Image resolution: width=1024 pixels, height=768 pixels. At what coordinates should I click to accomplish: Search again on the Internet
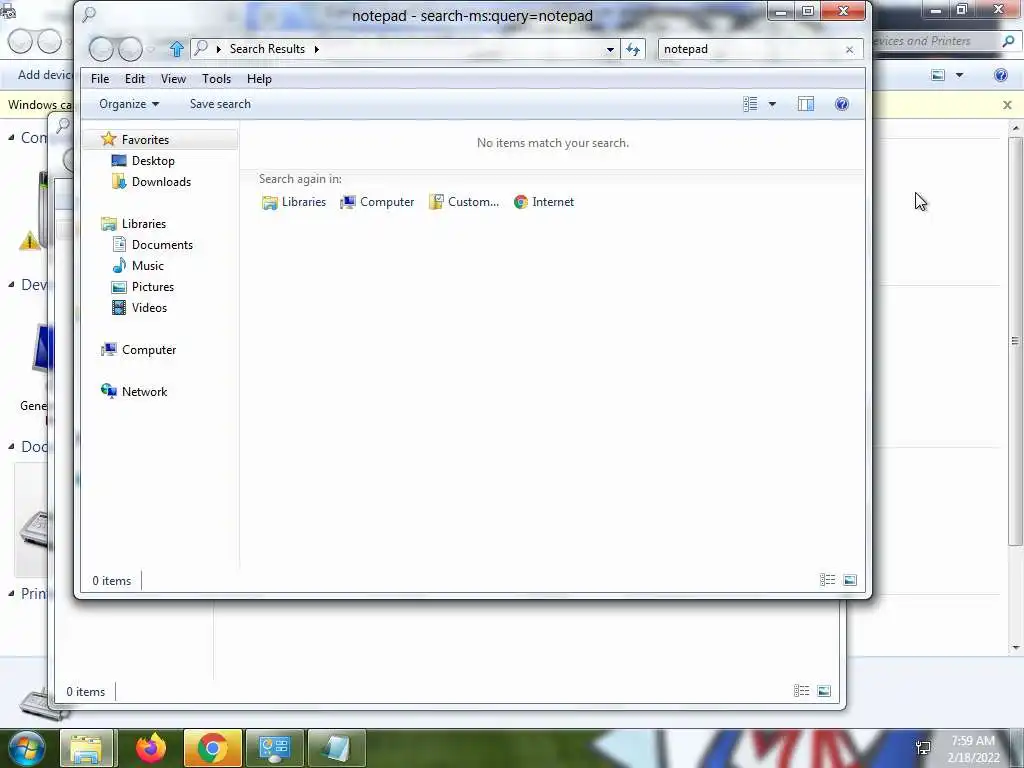(x=544, y=202)
